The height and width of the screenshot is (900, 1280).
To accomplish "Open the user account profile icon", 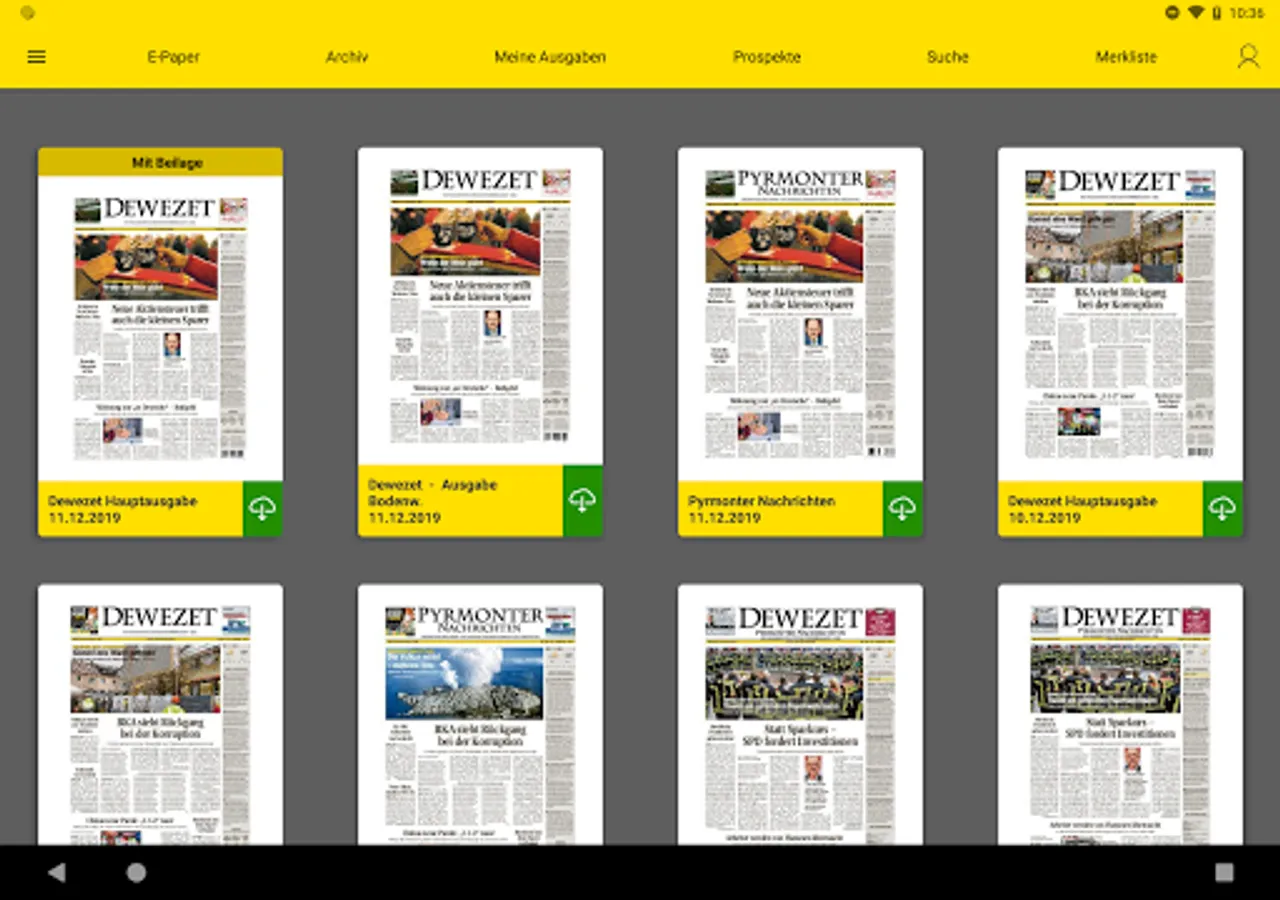I will [x=1248, y=56].
